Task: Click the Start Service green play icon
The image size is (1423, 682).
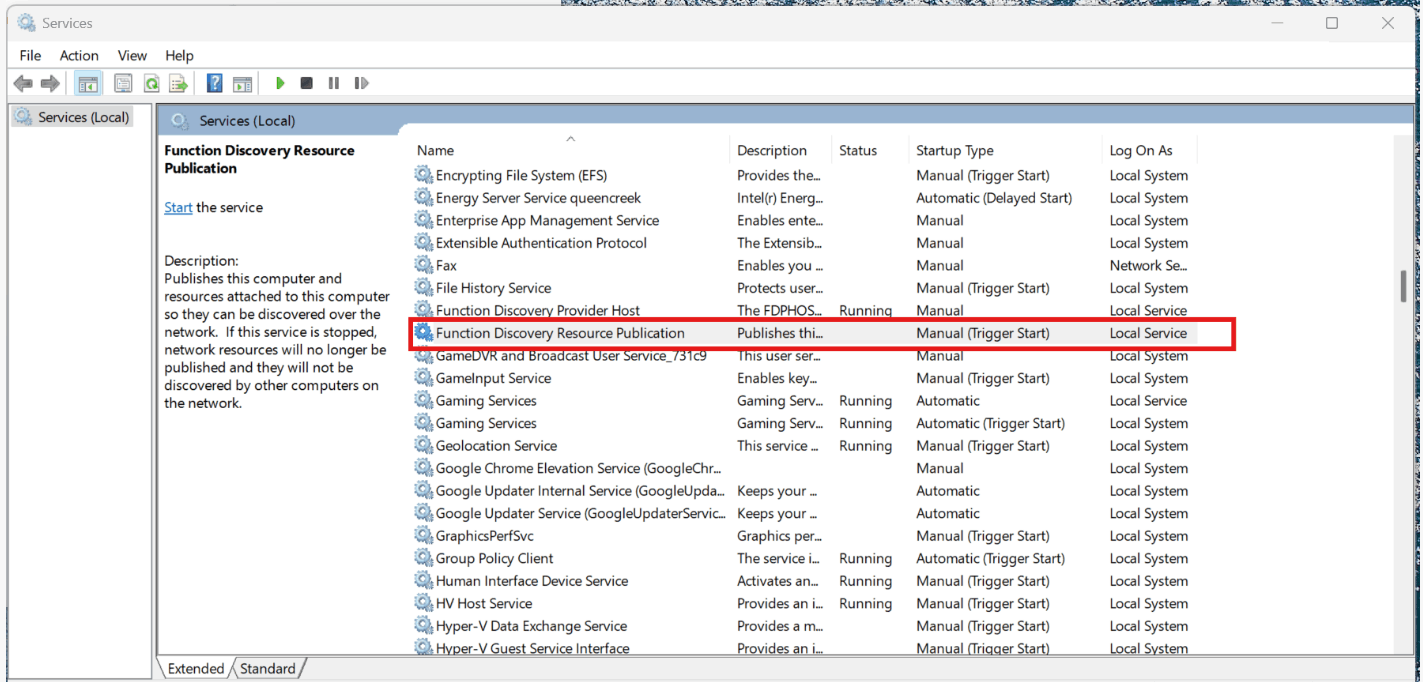Action: pos(280,83)
